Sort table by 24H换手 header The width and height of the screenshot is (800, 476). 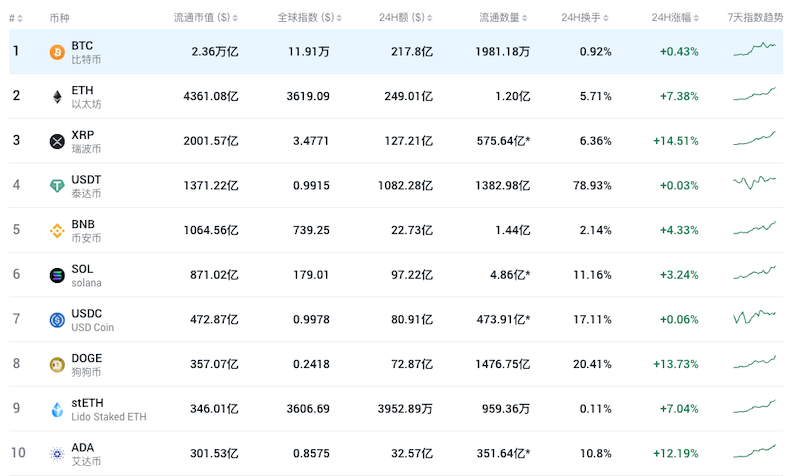586,18
